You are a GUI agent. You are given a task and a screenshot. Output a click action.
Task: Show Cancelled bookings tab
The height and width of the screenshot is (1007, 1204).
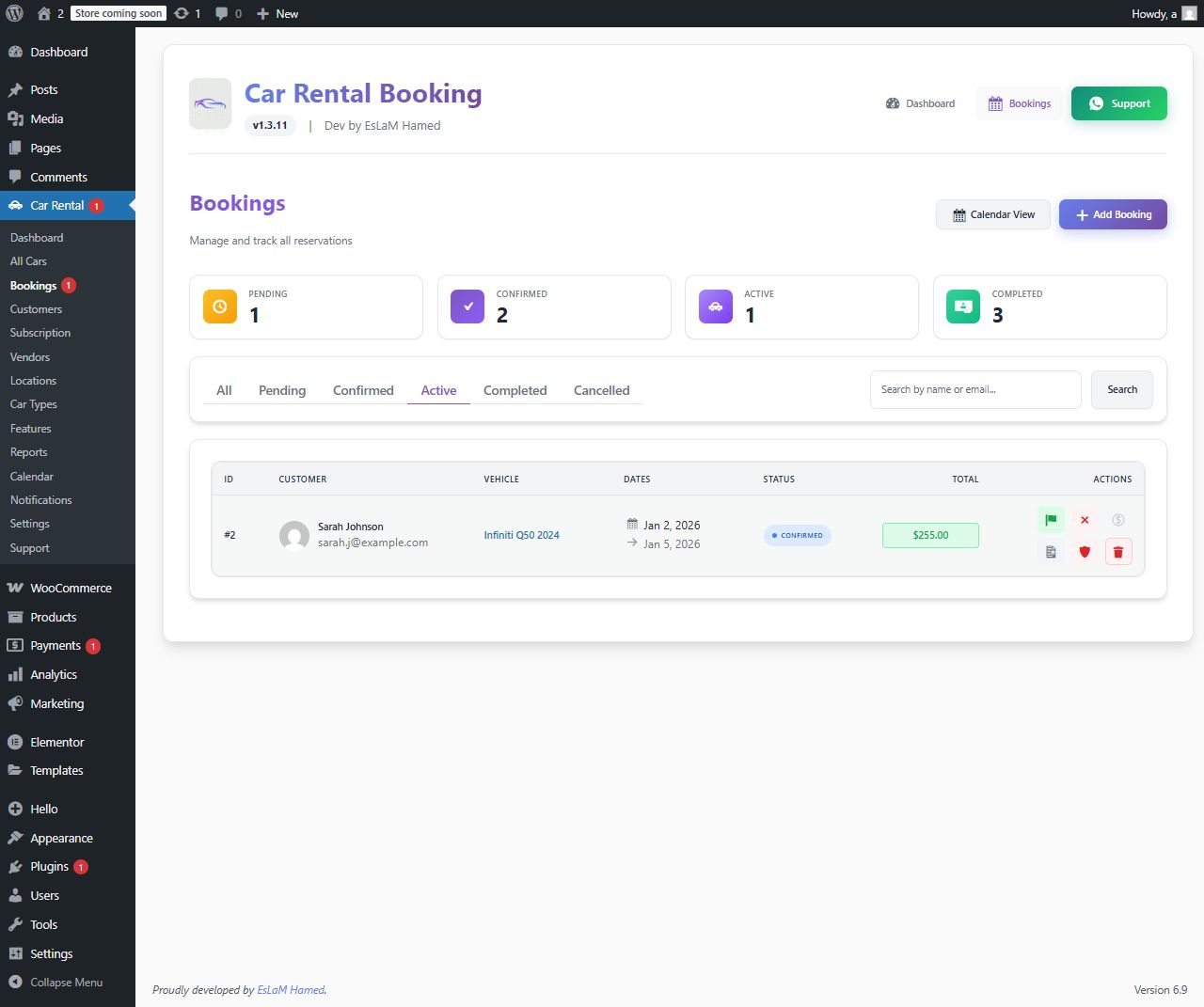pyautogui.click(x=601, y=390)
